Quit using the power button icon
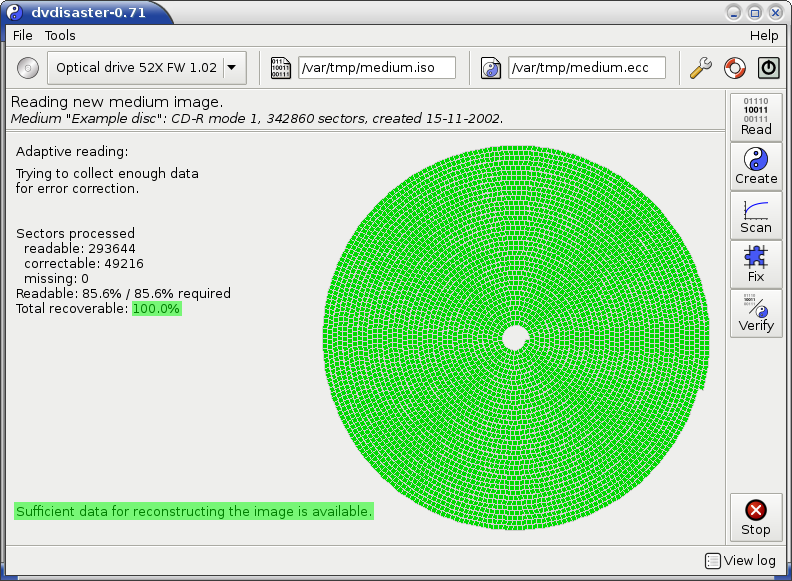792x581 pixels. click(x=768, y=68)
